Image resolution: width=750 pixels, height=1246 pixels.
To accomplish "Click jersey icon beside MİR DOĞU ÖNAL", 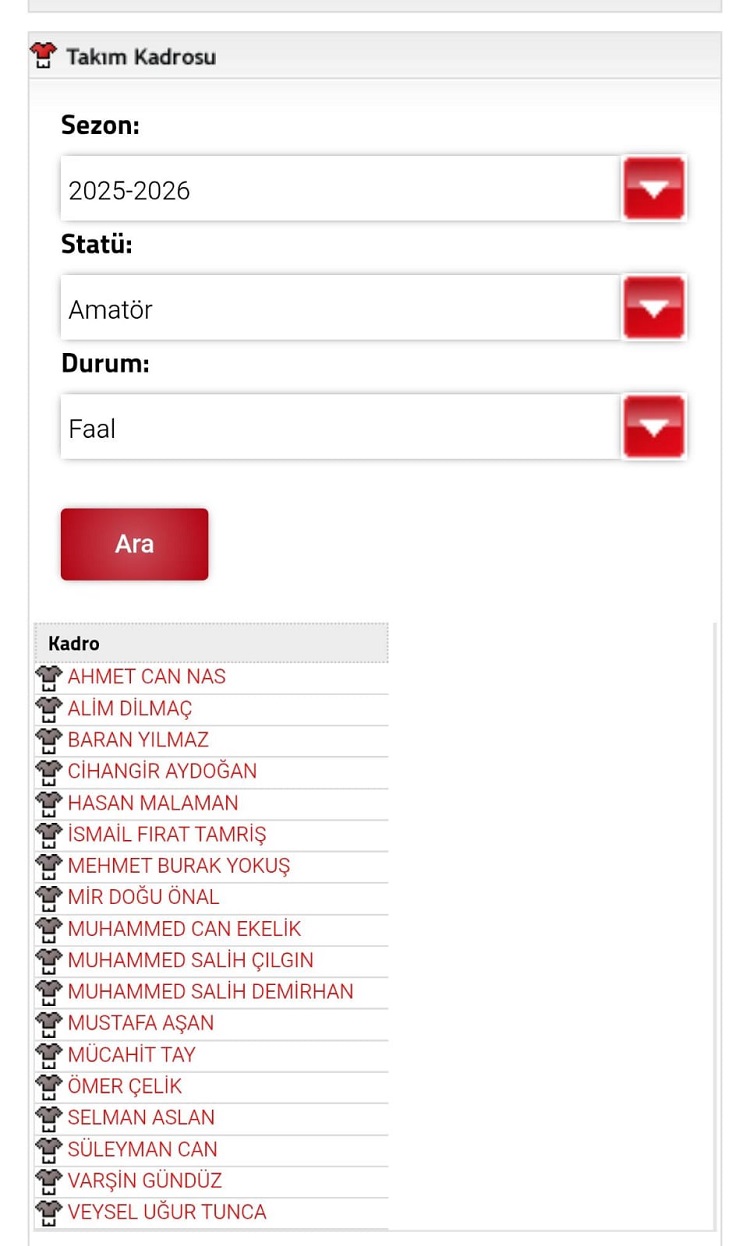I will [x=48, y=897].
